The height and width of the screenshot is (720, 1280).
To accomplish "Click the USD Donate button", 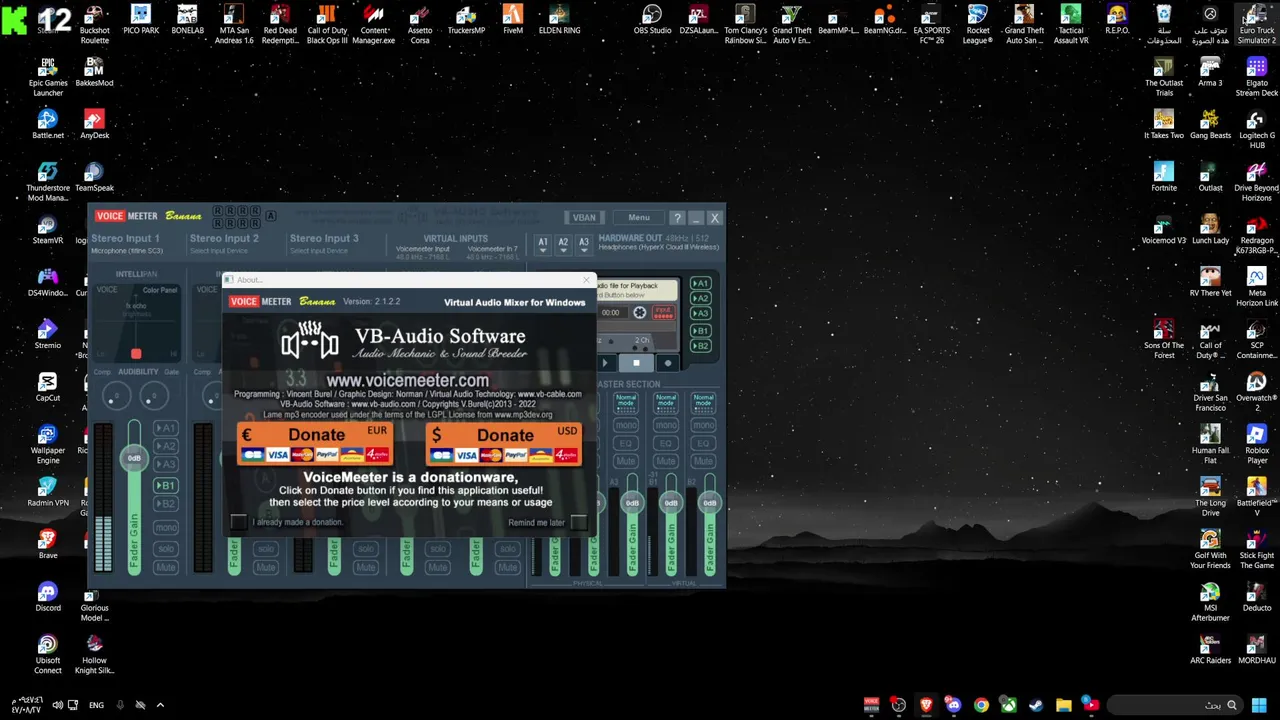I will click(504, 444).
